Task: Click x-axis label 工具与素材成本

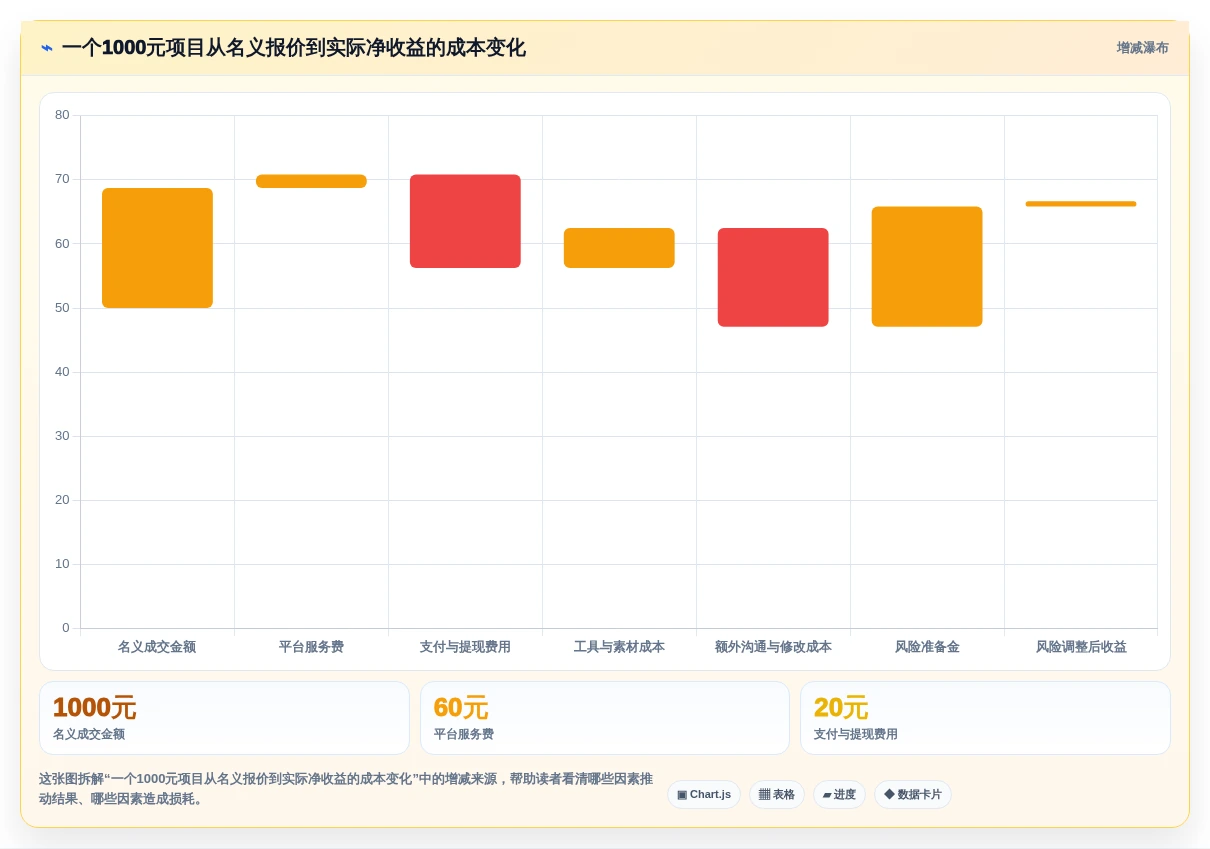Action: (x=619, y=647)
